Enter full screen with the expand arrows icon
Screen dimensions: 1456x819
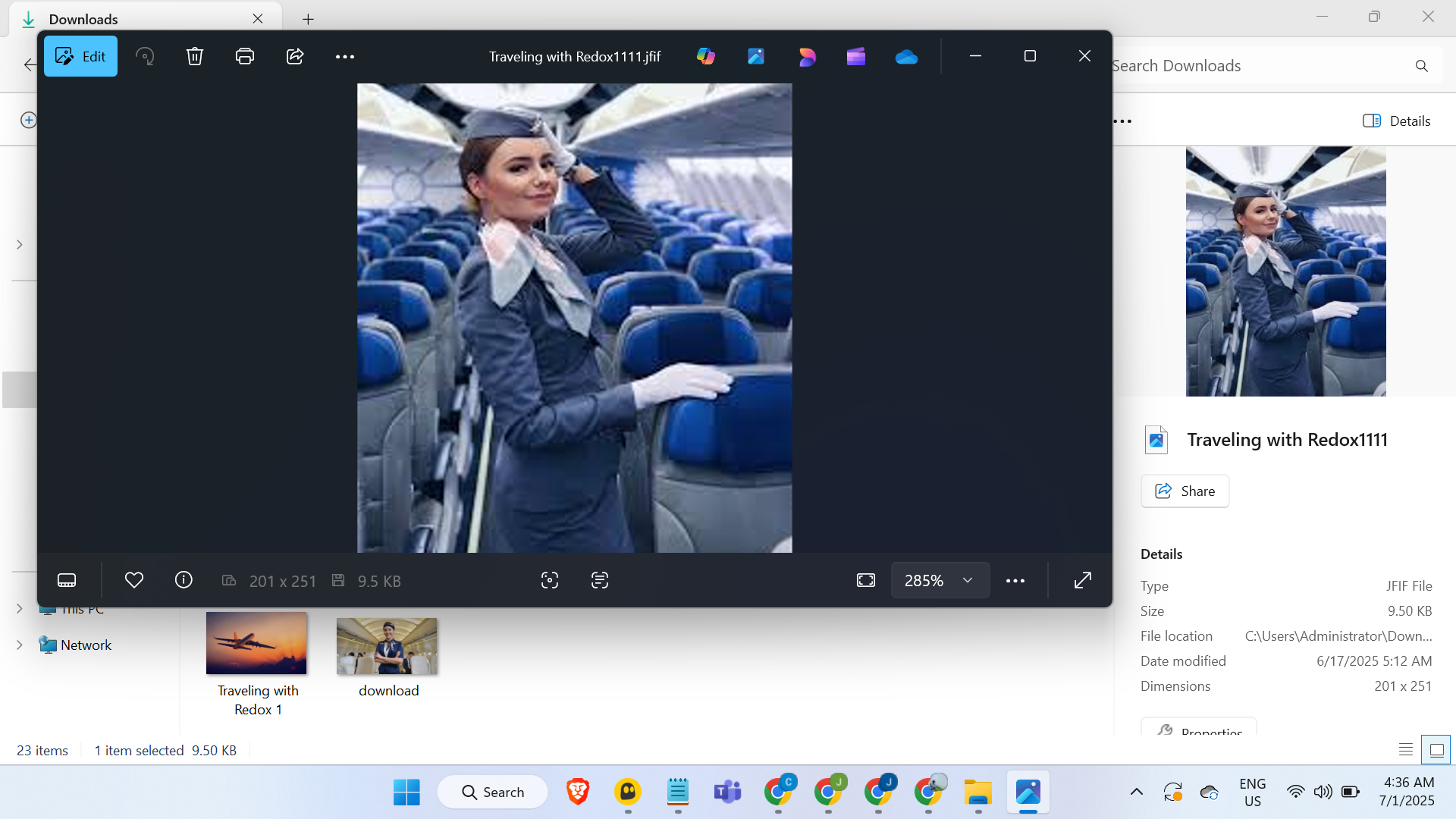(x=1083, y=580)
